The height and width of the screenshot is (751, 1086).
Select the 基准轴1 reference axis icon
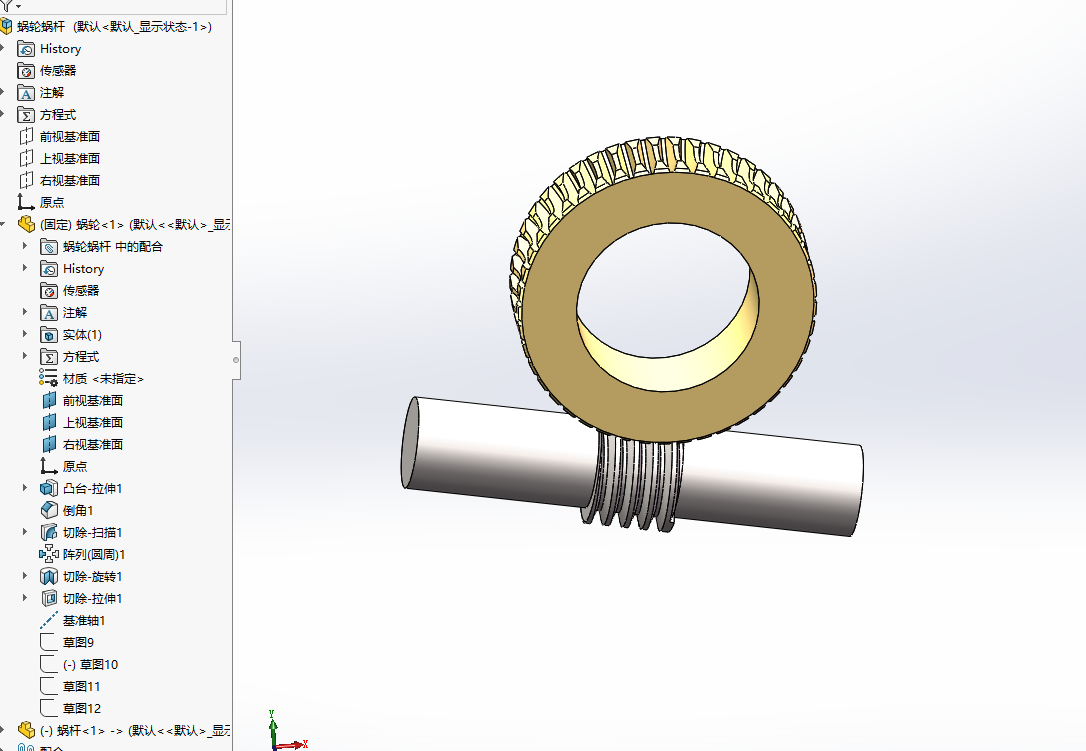point(48,621)
